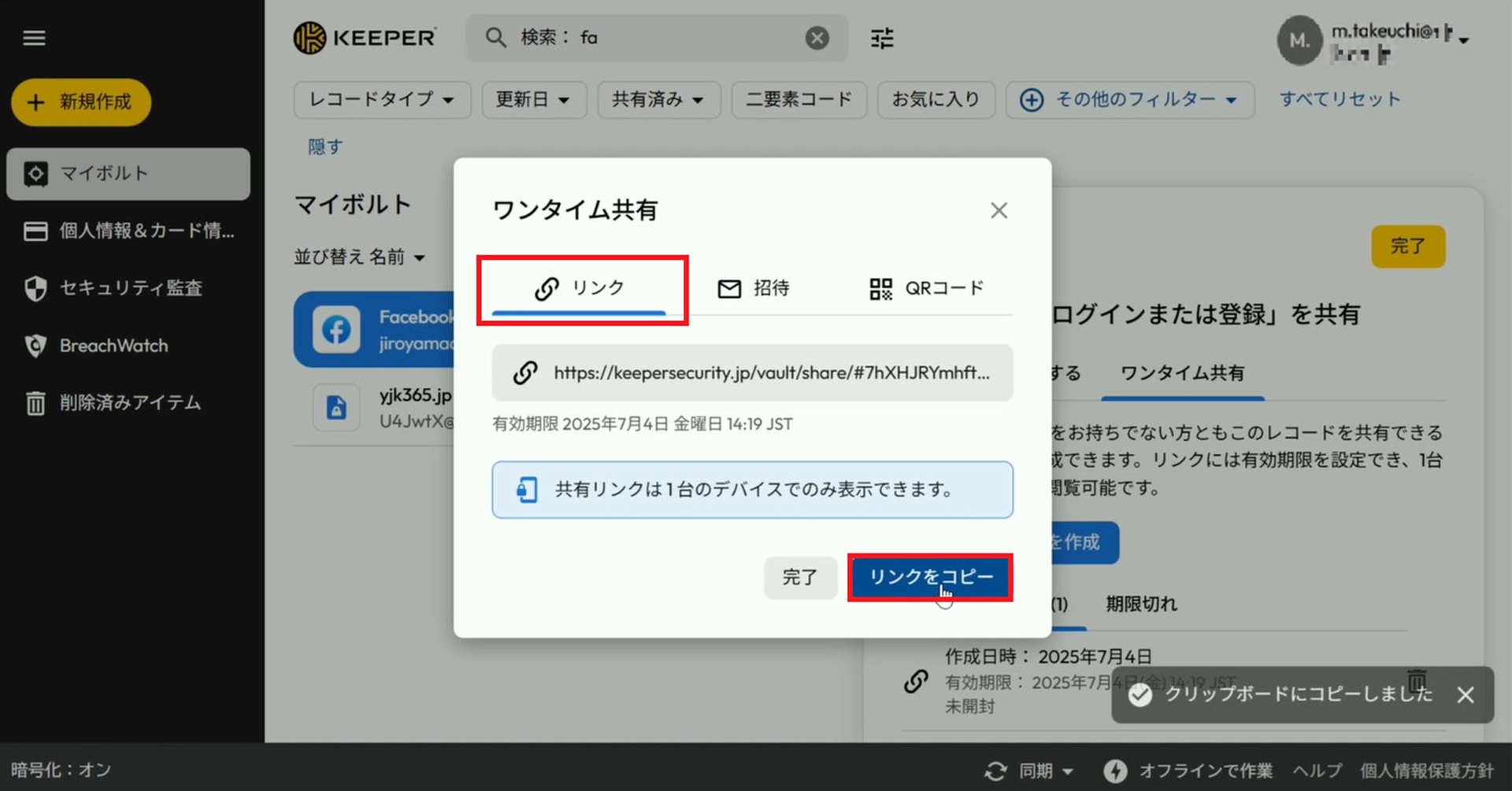Dismiss the clipboard copied notification
1512x791 pixels.
[1465, 695]
